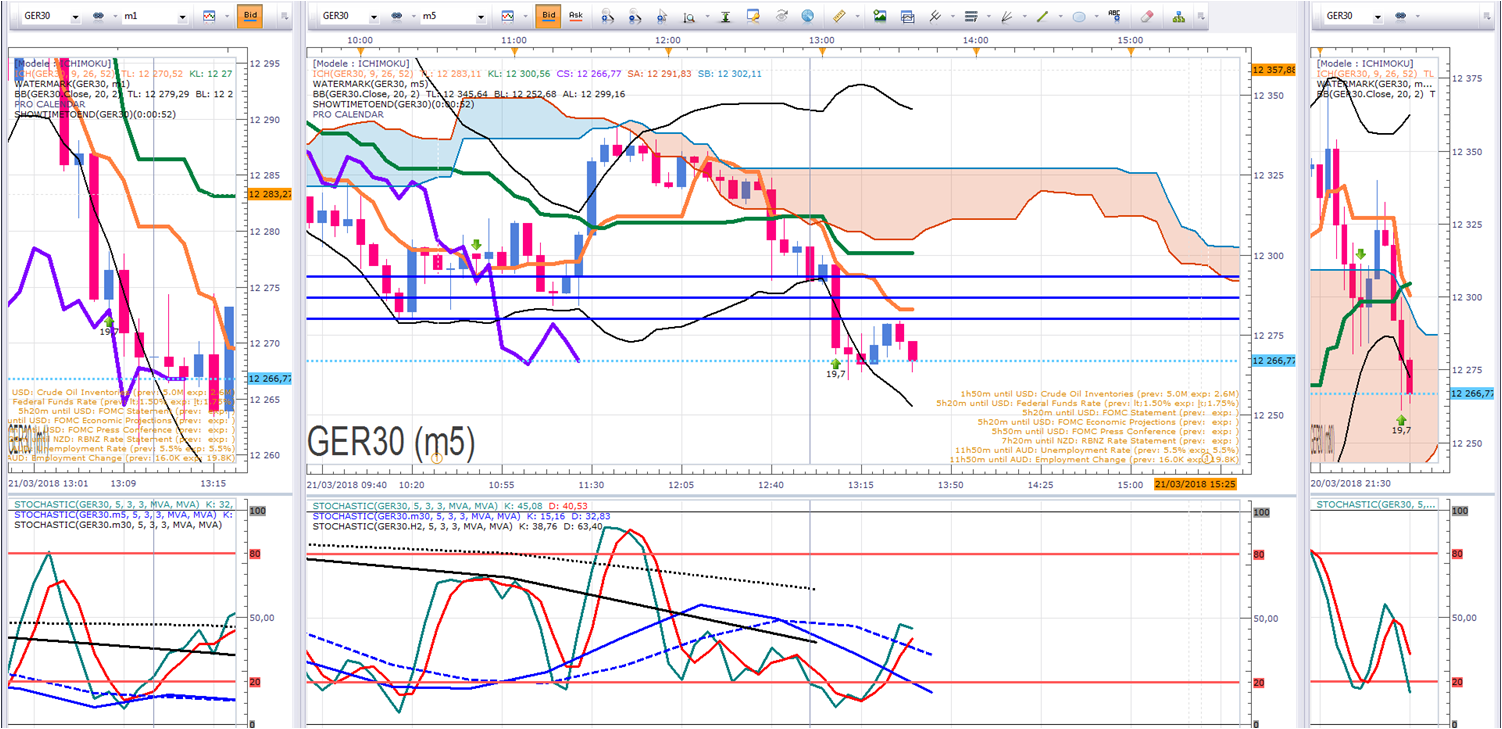Image resolution: width=1502 pixels, height=729 pixels.
Task: Toggle the Ask price button
Action: (576, 17)
